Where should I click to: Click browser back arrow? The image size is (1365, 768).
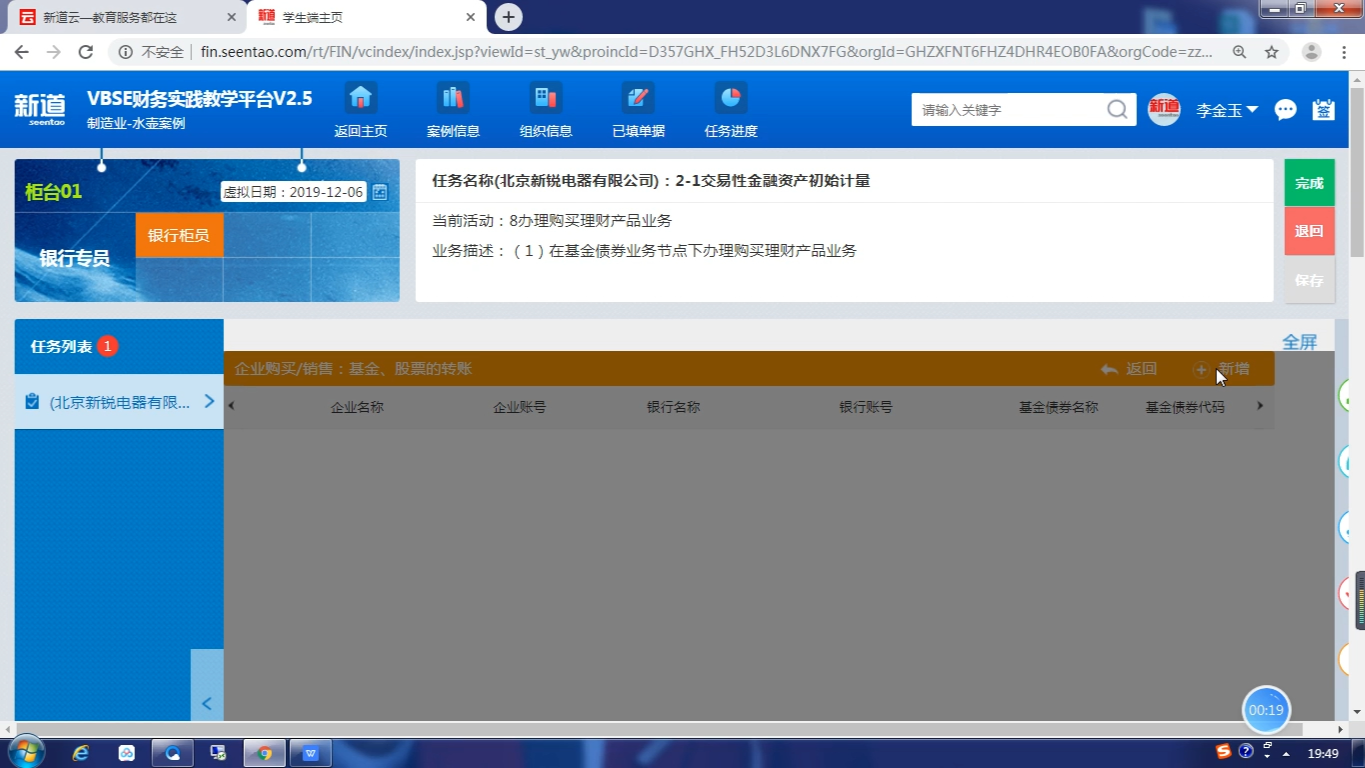pyautogui.click(x=22, y=52)
